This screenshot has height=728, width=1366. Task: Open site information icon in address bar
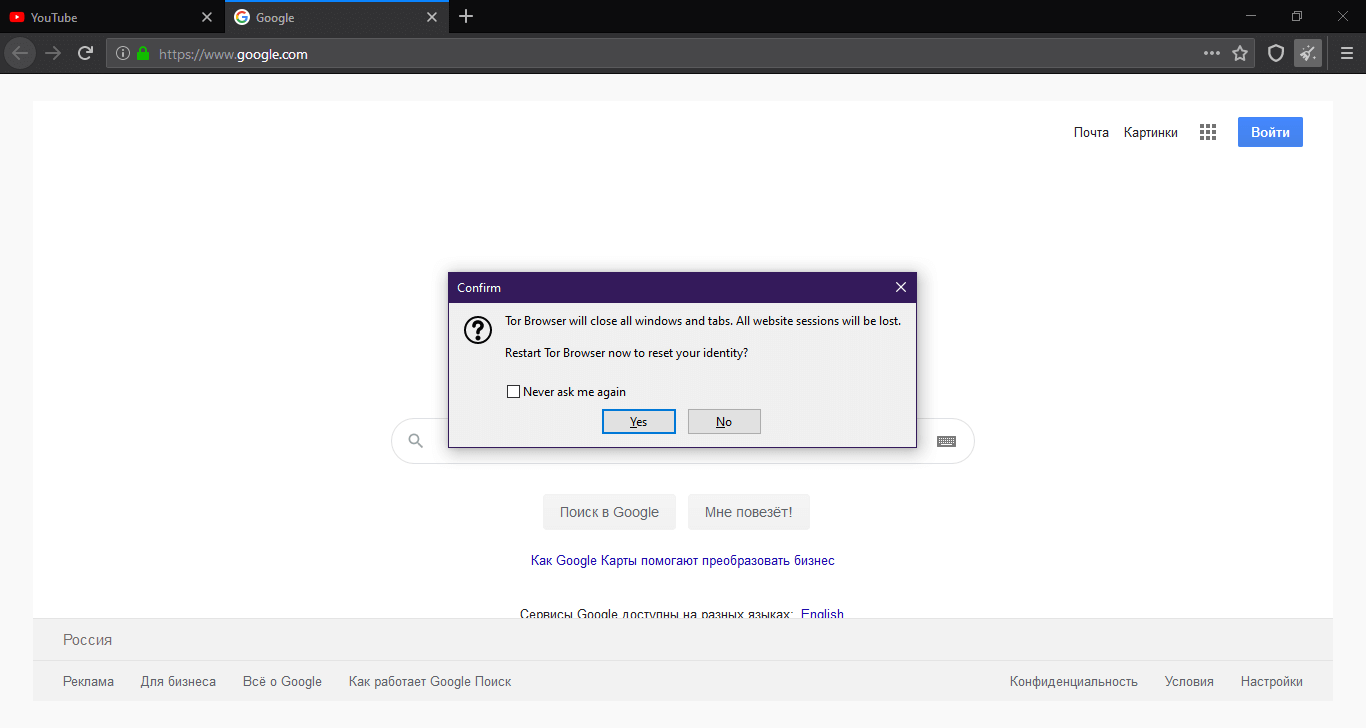click(123, 54)
